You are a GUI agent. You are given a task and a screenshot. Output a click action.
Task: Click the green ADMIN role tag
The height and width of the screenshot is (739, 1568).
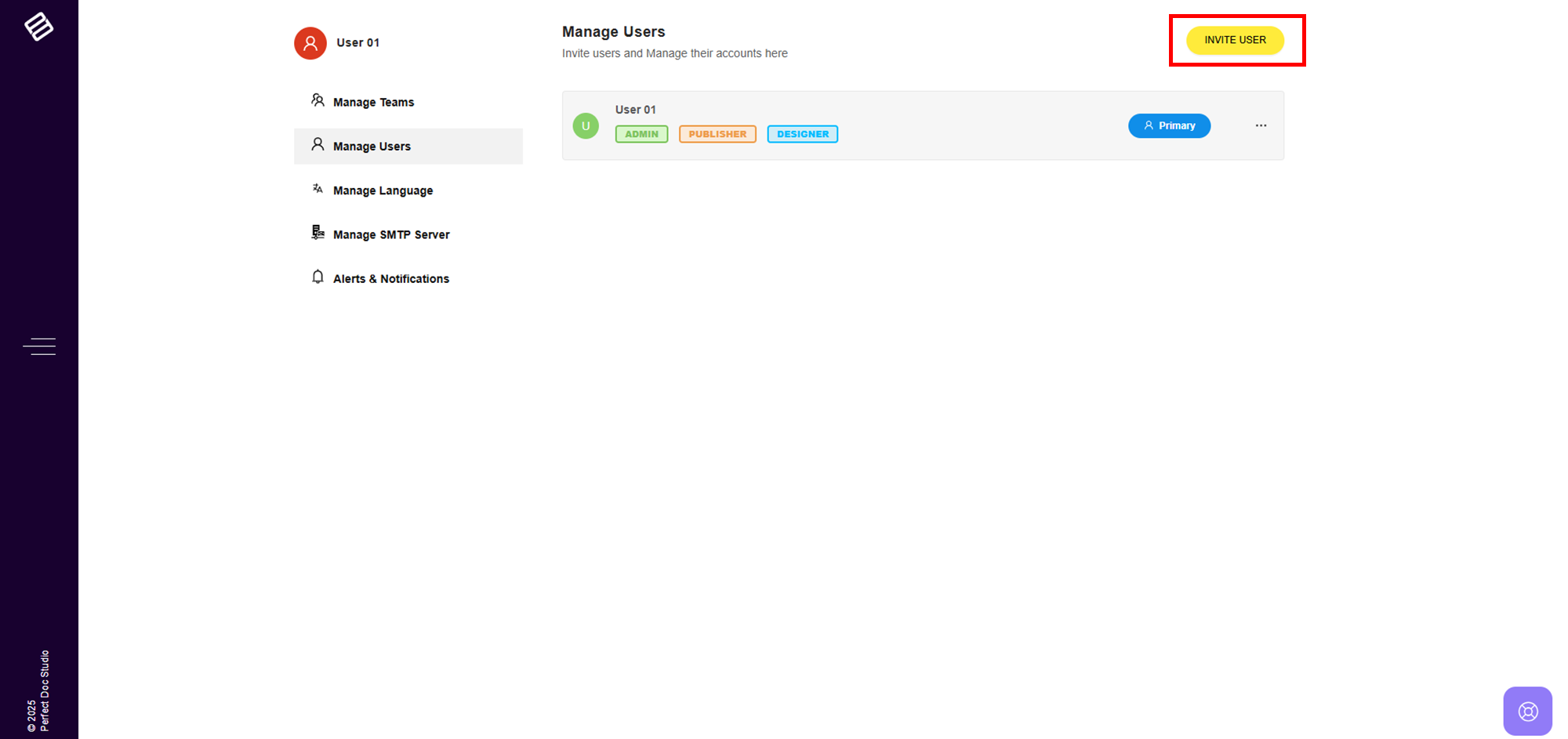pos(641,134)
